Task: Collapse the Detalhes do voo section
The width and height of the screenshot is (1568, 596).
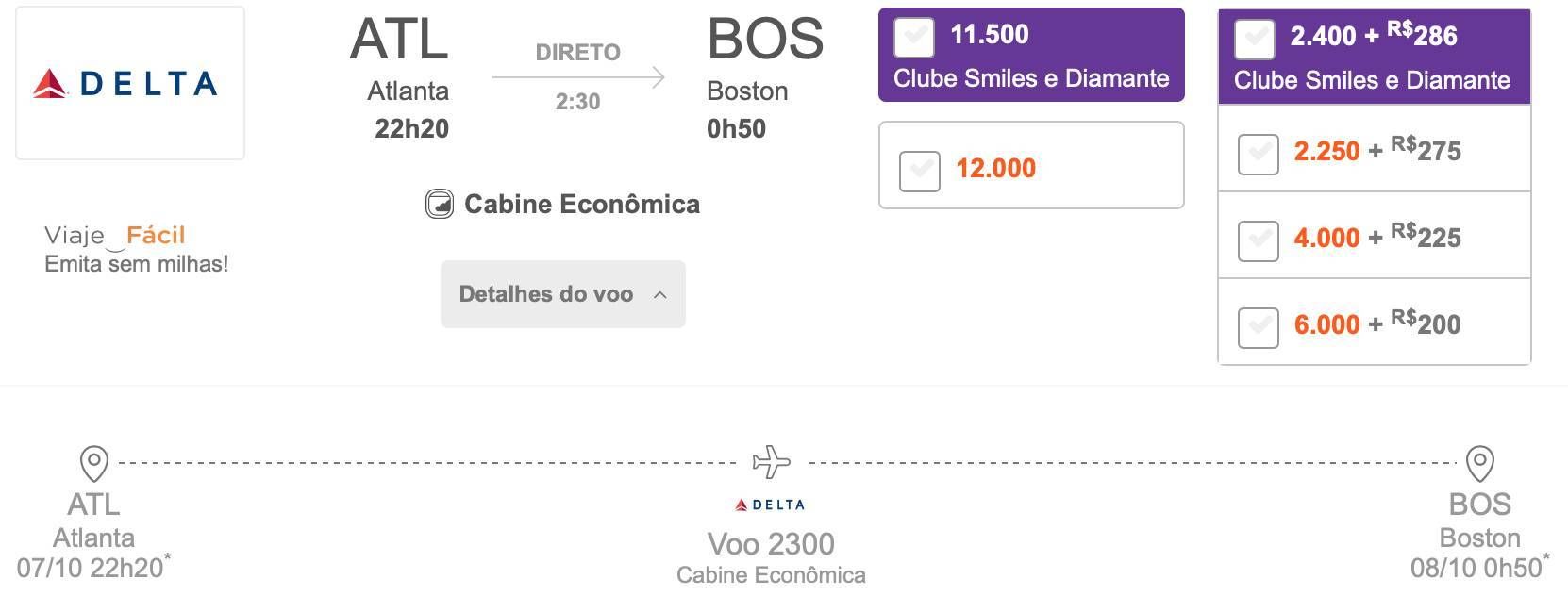Action: (x=563, y=294)
